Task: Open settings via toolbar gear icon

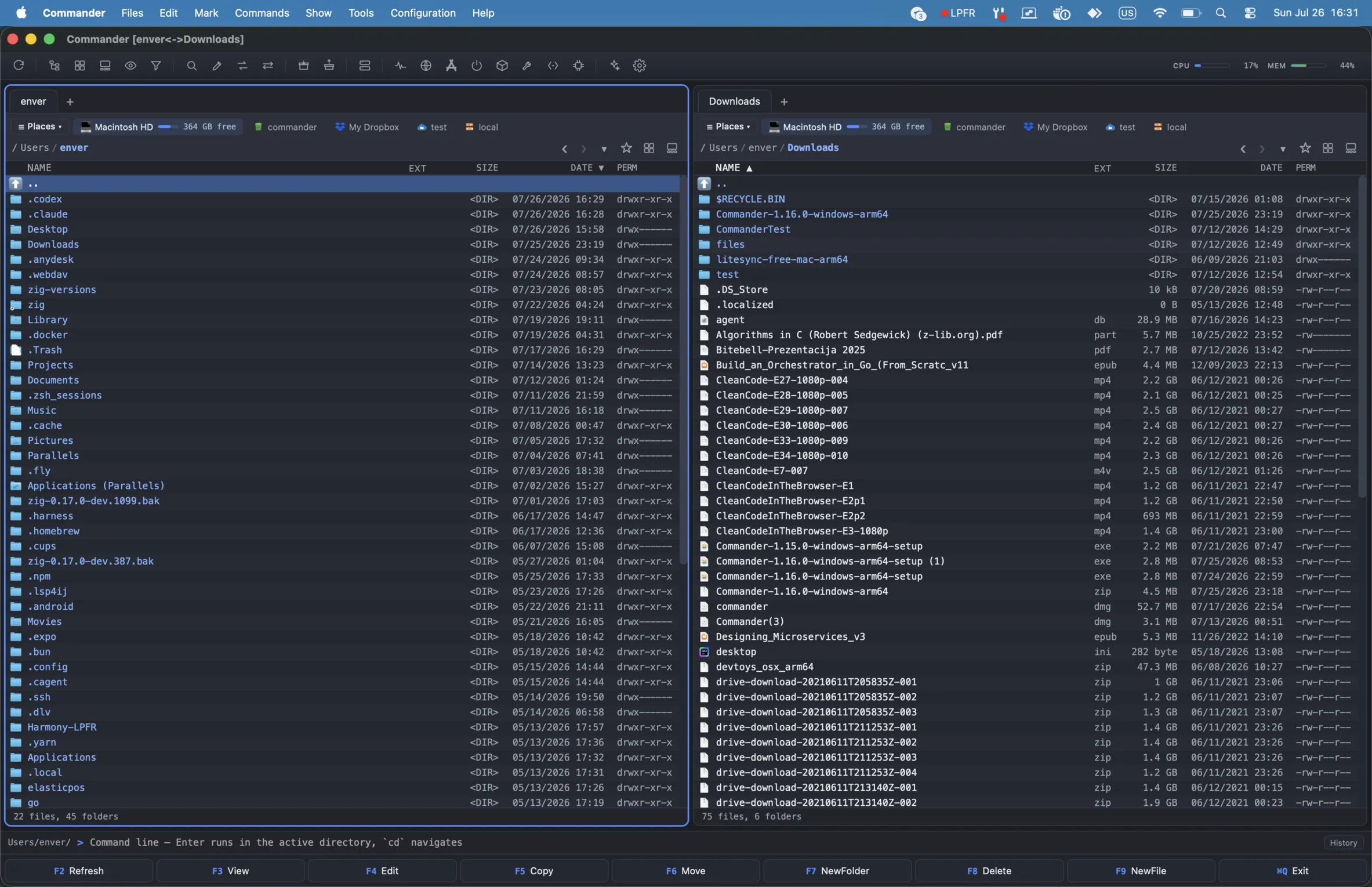Action: click(x=640, y=66)
